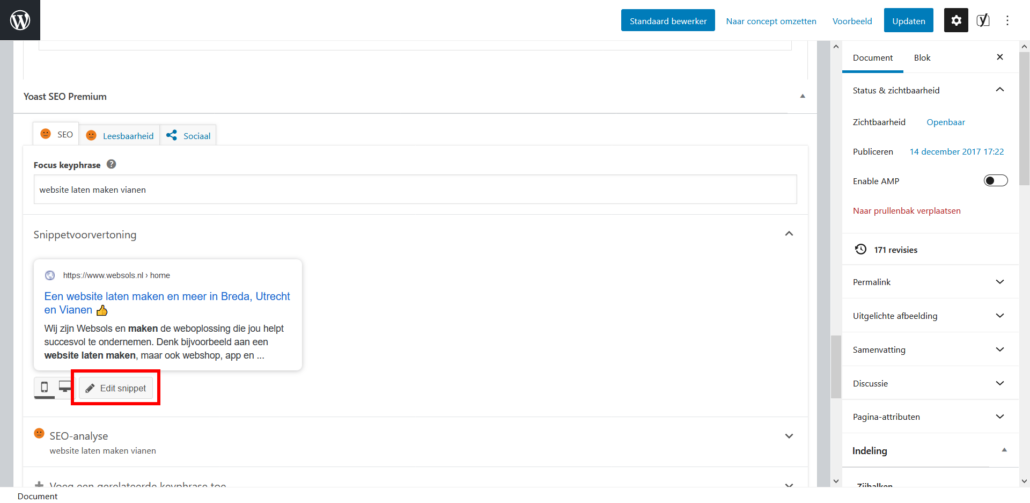Screen dimensions: 1030x503
Task: Click the Document breadcrumb at bottom
Action: [37, 496]
